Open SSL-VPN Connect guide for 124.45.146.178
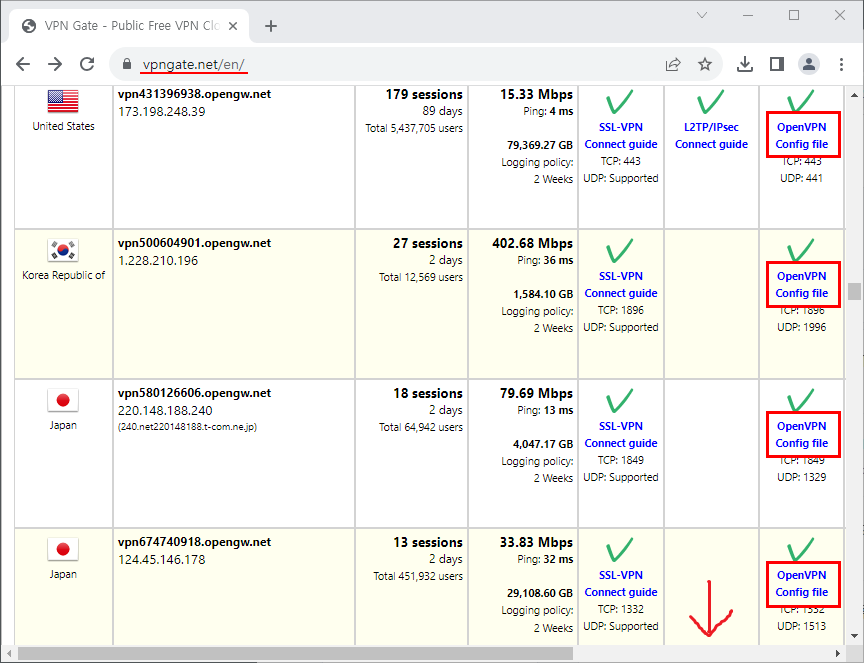 620,583
